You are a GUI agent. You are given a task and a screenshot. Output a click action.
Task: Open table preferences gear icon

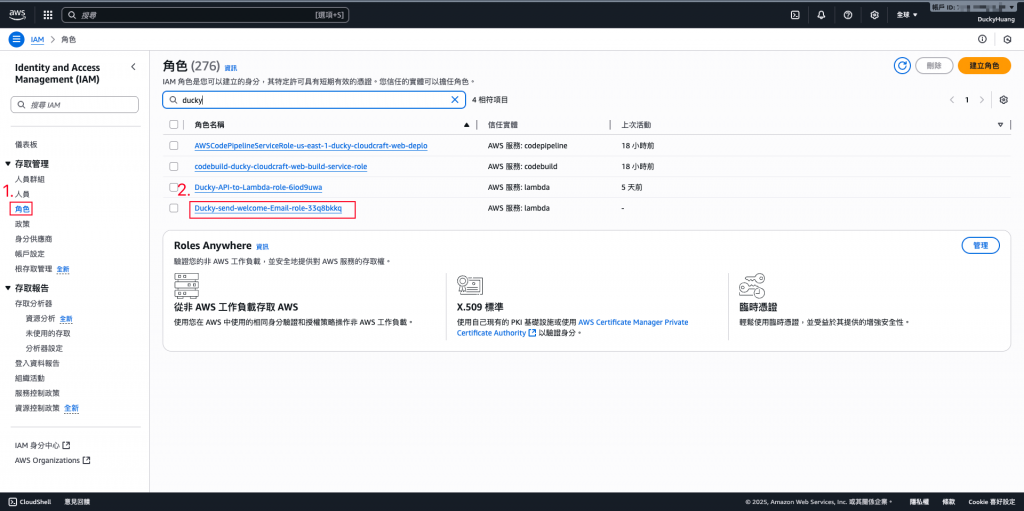click(x=1004, y=100)
